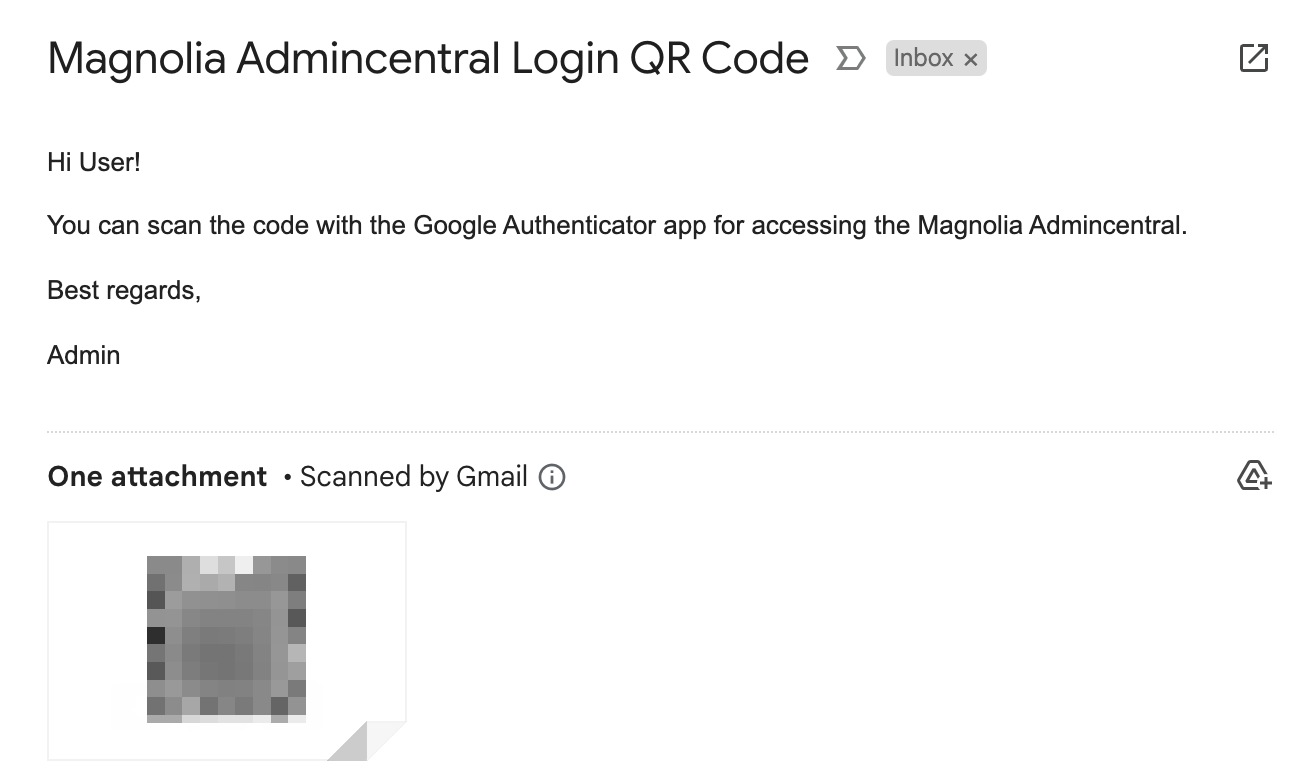
Task: Click the Inbox tag shown beside the subject
Action: point(925,58)
